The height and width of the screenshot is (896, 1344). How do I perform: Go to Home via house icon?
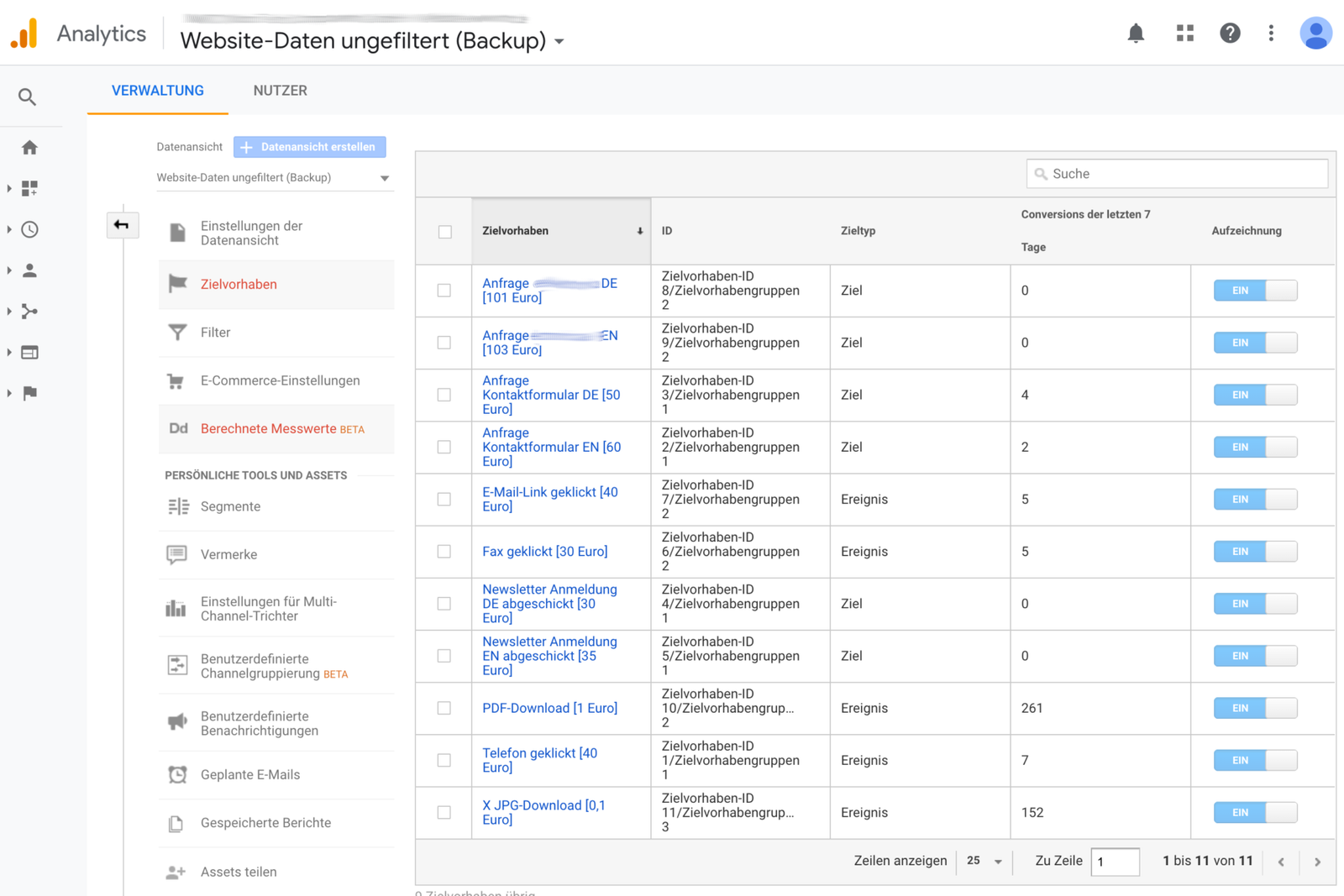(x=29, y=148)
